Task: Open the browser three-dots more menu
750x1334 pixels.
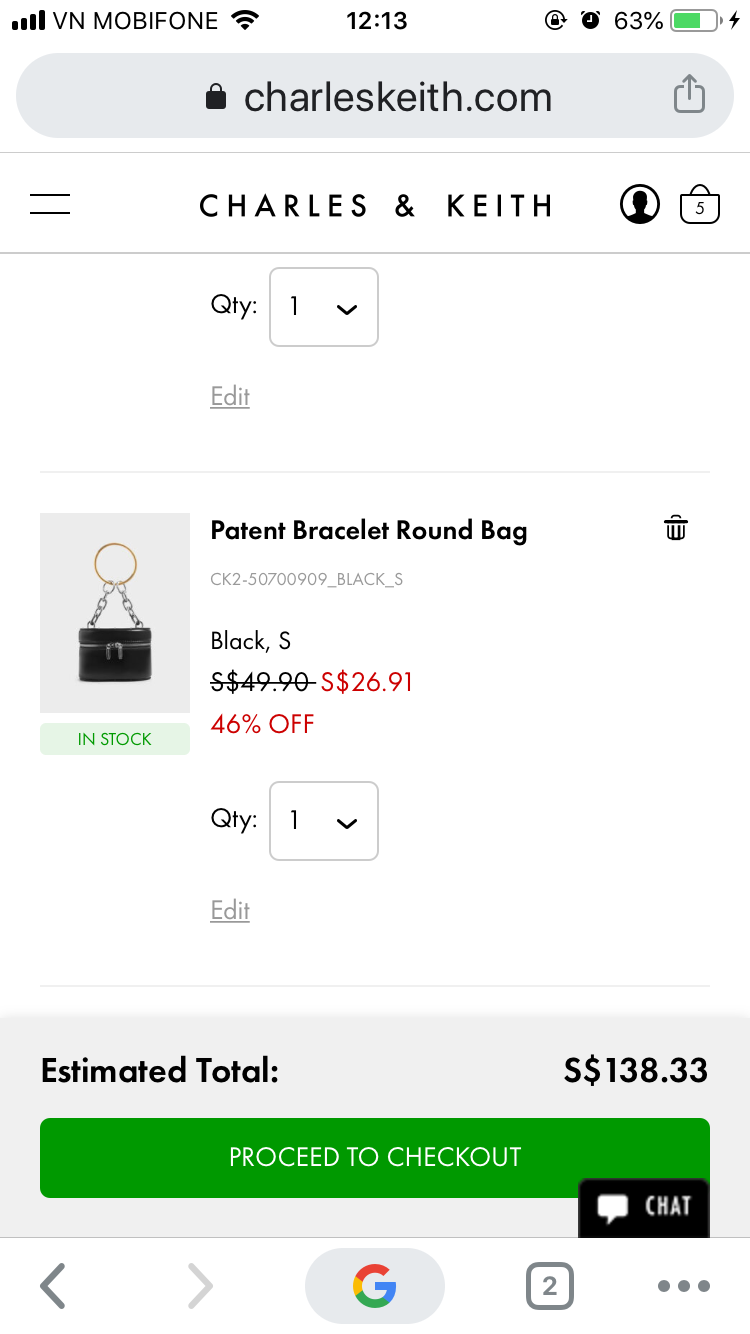Action: 684,1286
